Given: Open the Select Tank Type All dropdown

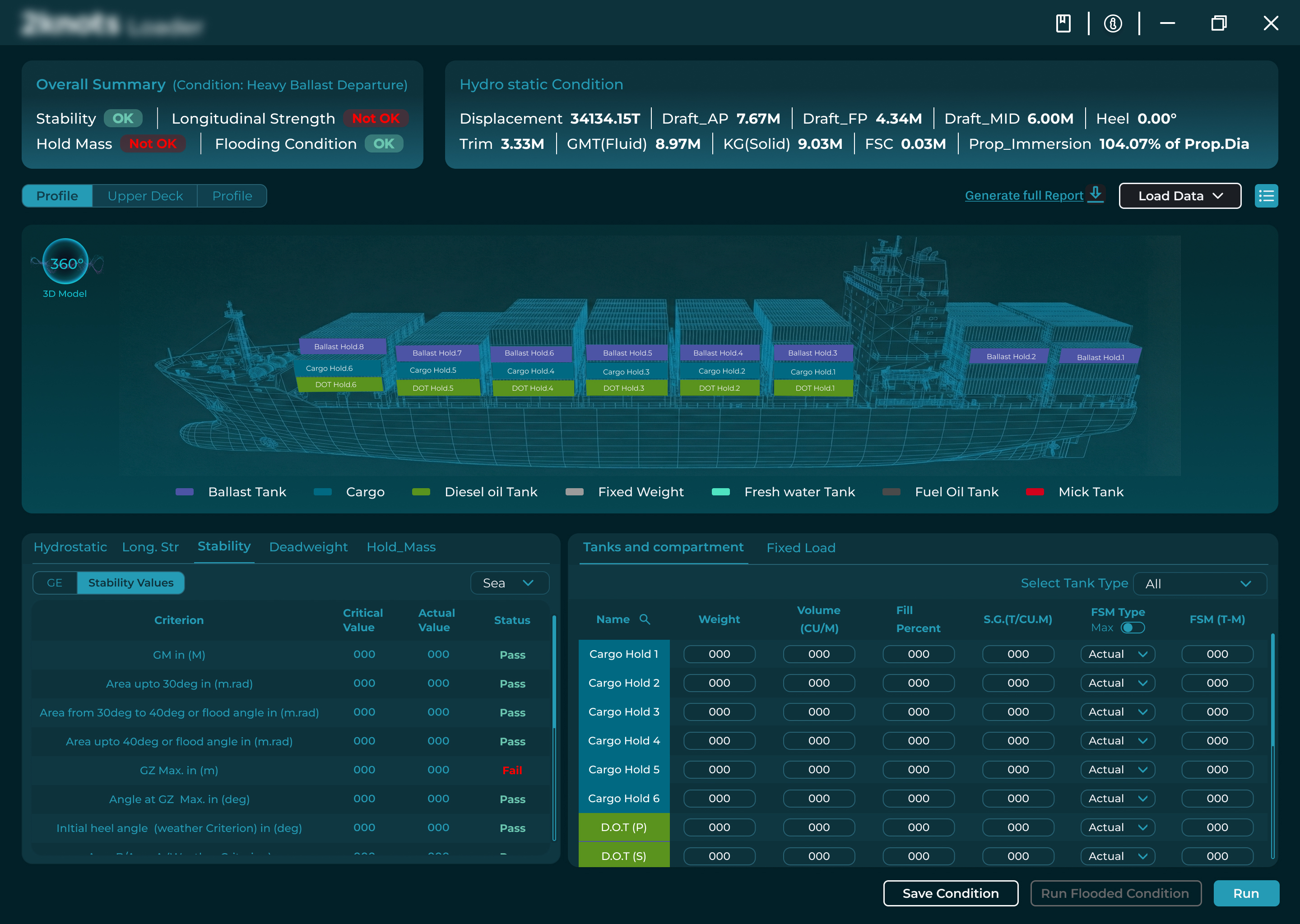Looking at the screenshot, I should (1199, 584).
